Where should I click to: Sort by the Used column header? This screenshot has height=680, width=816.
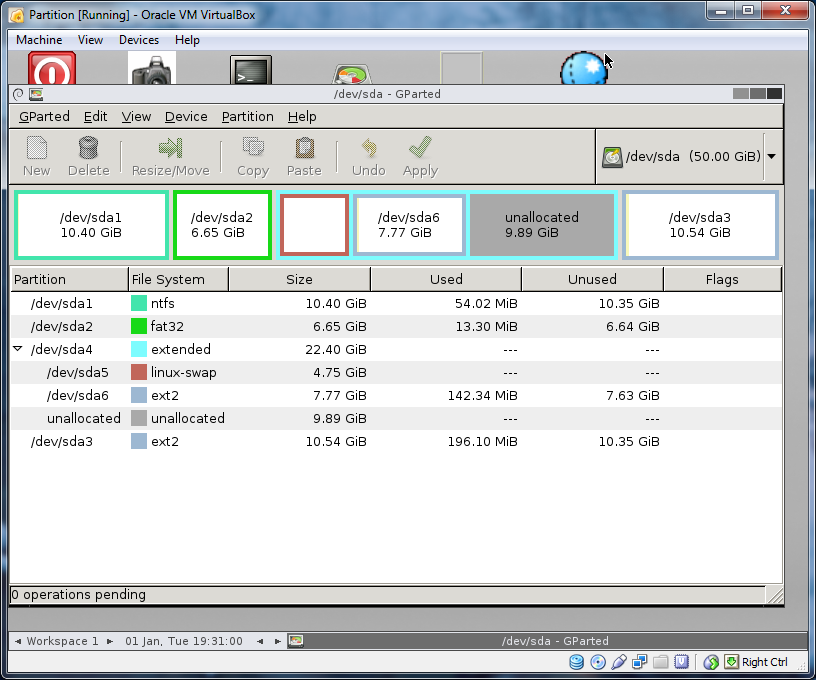(446, 279)
